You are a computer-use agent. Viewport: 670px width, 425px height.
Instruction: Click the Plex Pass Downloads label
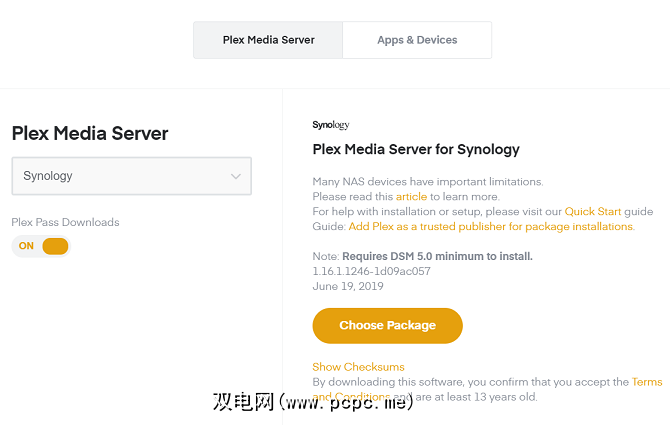tap(65, 222)
